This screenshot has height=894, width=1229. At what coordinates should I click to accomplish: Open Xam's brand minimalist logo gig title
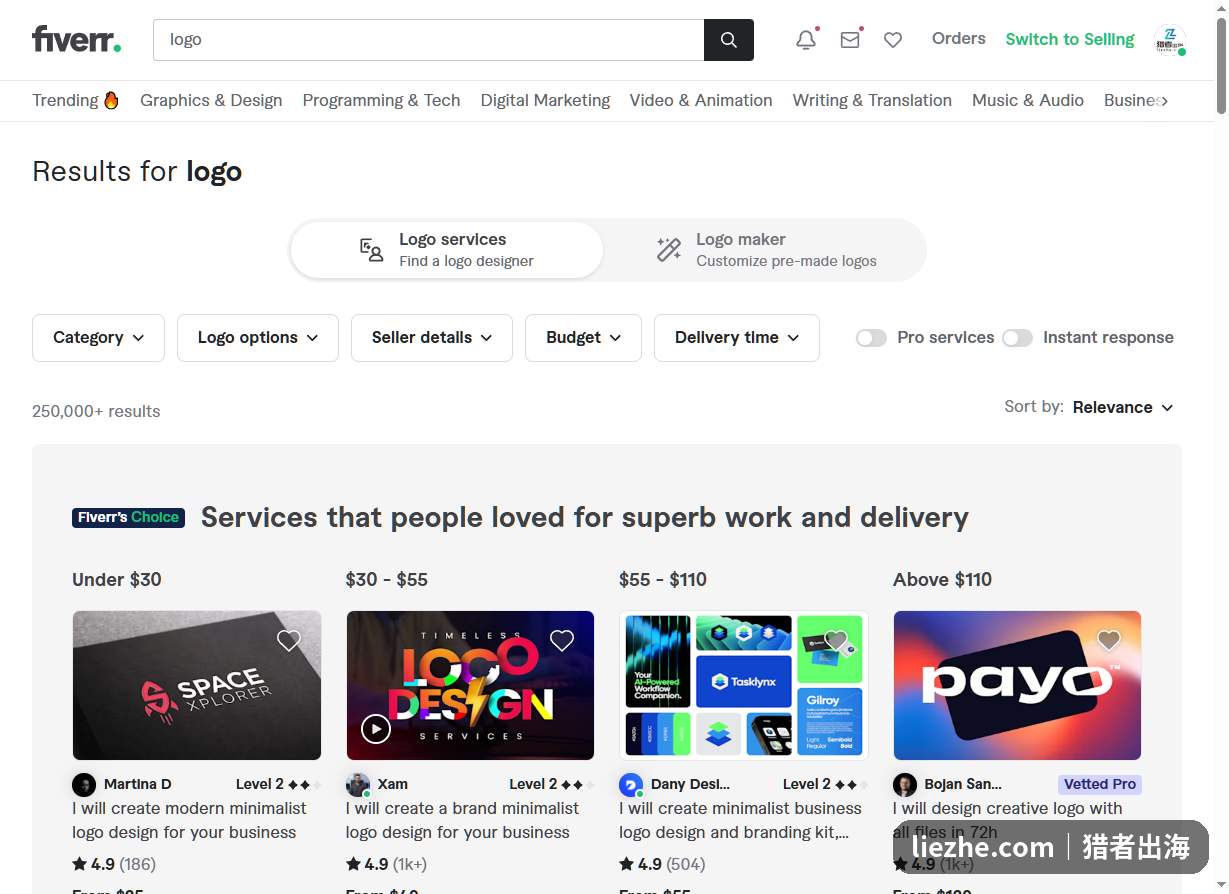coord(462,820)
